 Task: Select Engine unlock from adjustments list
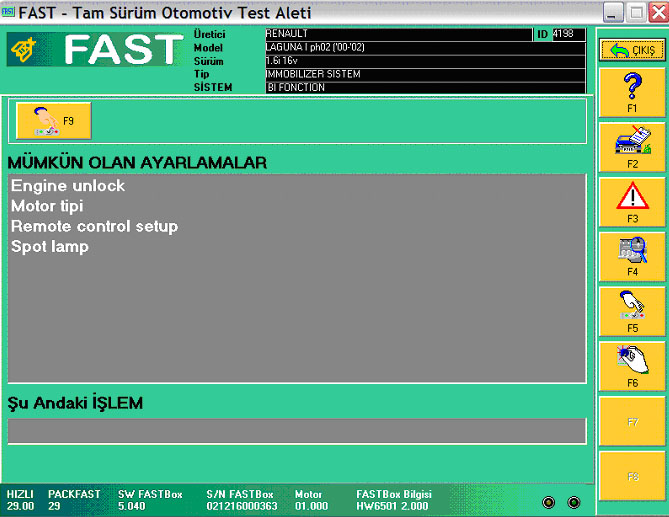tap(68, 186)
